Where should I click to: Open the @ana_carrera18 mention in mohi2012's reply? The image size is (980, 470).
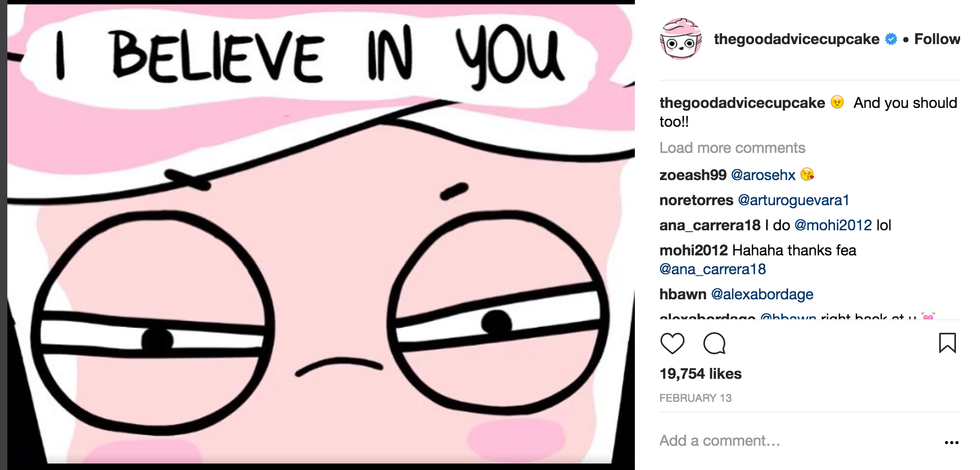click(x=712, y=269)
